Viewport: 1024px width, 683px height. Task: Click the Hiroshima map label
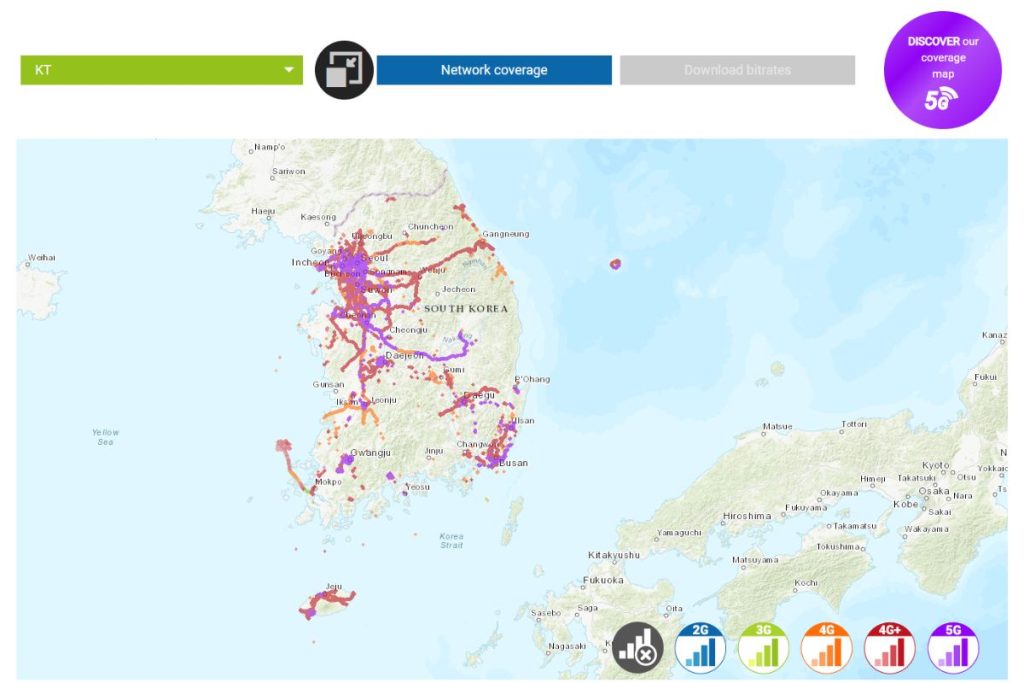pos(746,516)
